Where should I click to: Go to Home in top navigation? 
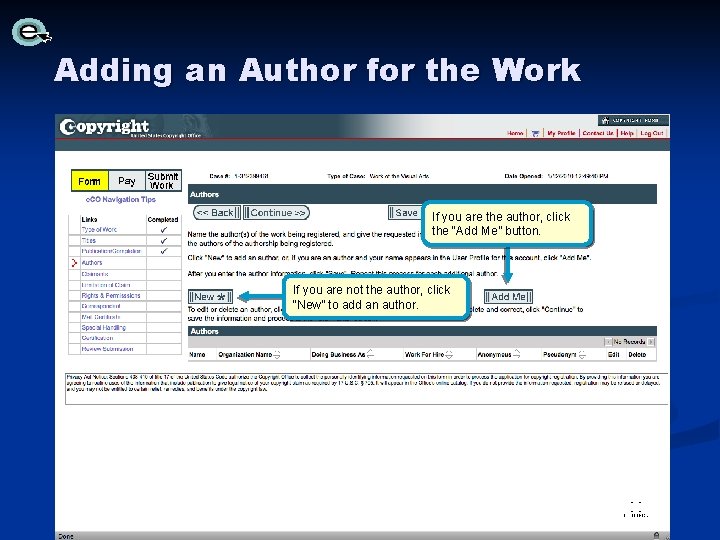pyautogui.click(x=515, y=133)
